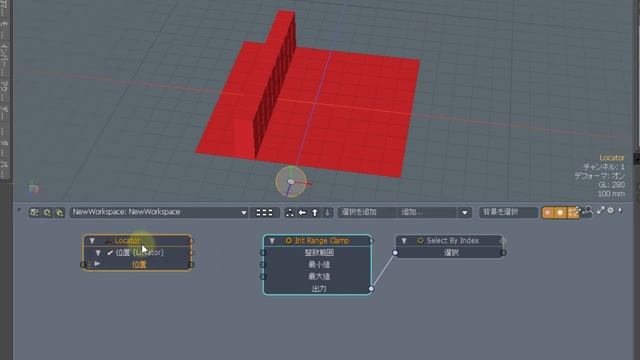
Task: Click the 整数範囲 channel in Int Range Clamp
Action: pos(319,253)
